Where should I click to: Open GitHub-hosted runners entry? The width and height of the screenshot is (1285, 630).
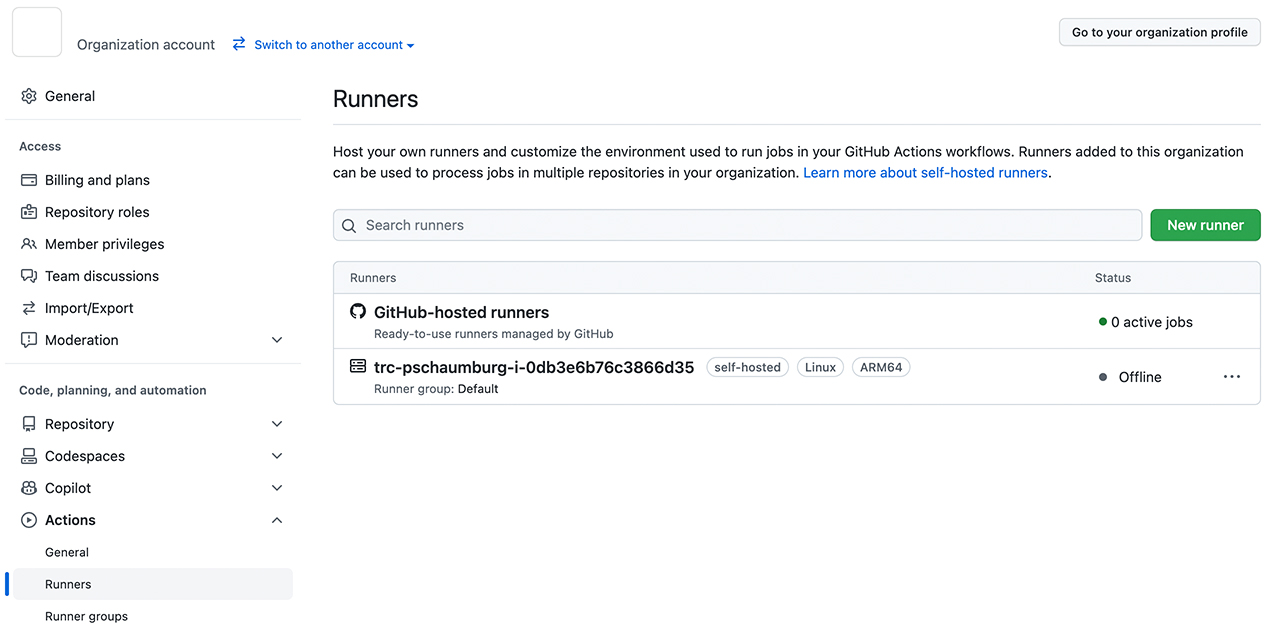461,312
